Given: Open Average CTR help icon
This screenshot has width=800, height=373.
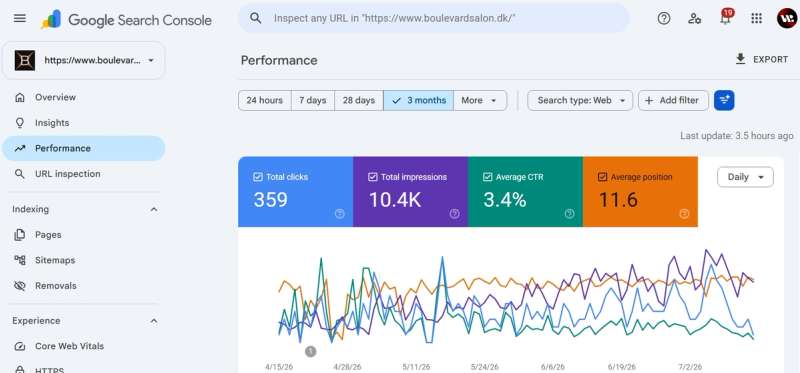Looking at the screenshot, I should (x=569, y=214).
